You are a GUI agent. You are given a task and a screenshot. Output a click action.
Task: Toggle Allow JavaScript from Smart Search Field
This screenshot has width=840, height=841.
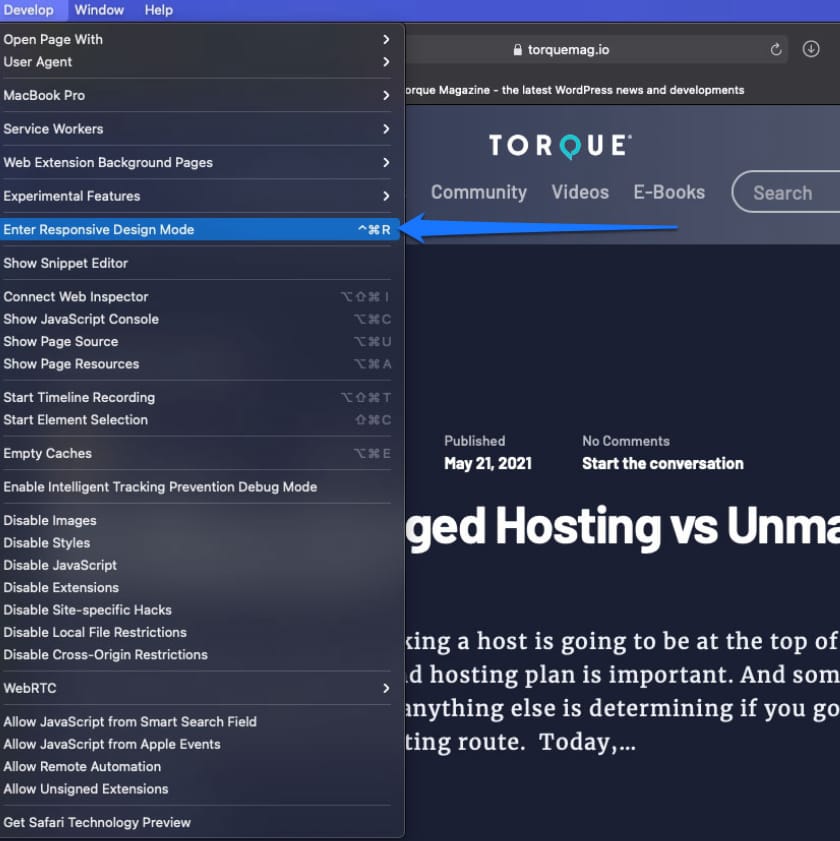click(196, 722)
